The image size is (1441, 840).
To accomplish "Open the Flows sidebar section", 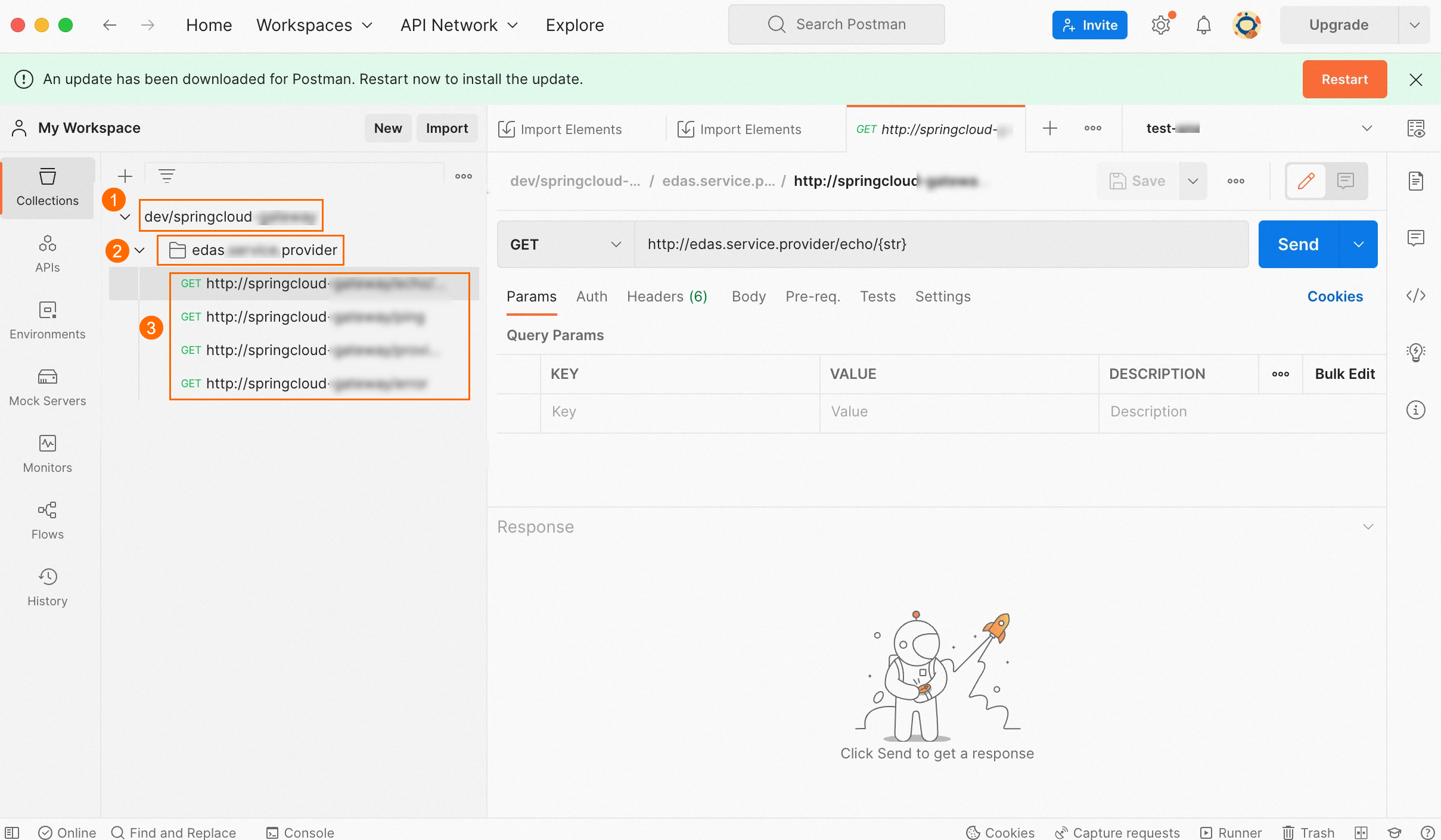I will tap(48, 521).
